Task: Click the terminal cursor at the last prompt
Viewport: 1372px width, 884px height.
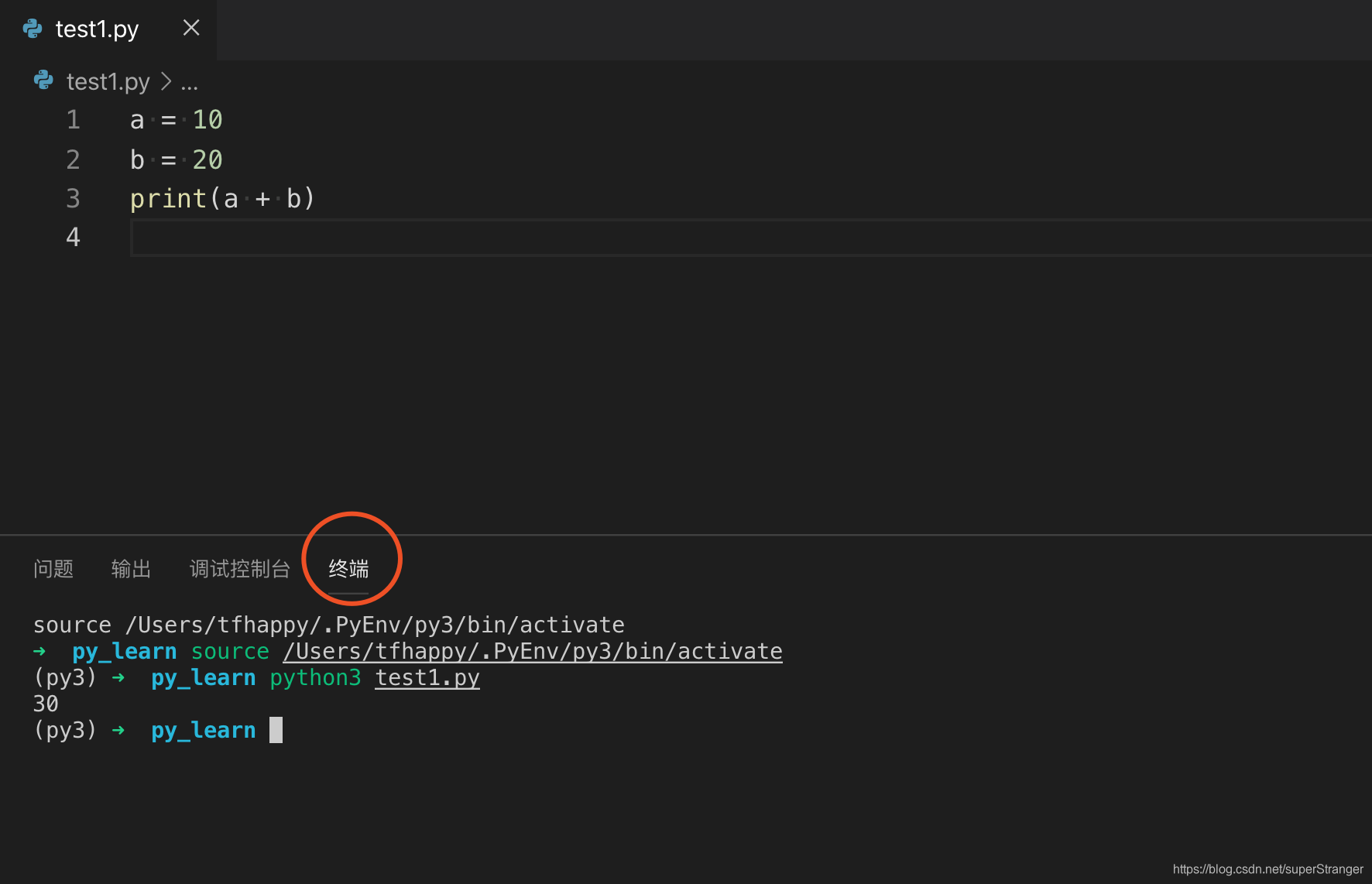Action: [x=276, y=730]
